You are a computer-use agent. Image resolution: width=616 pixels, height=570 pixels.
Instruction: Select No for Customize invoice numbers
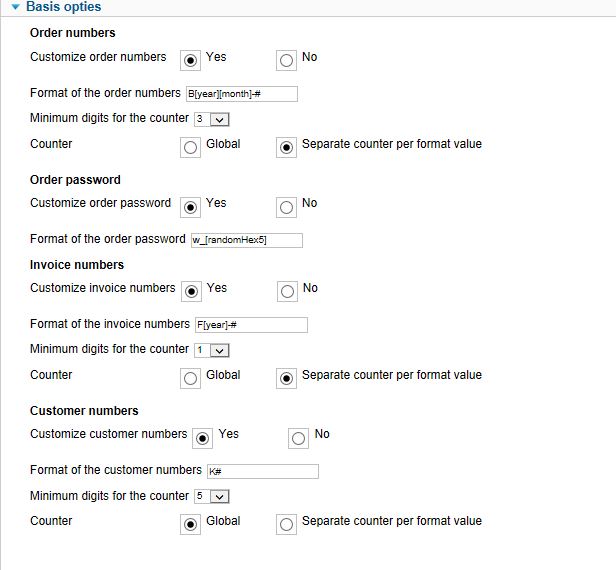click(x=287, y=291)
